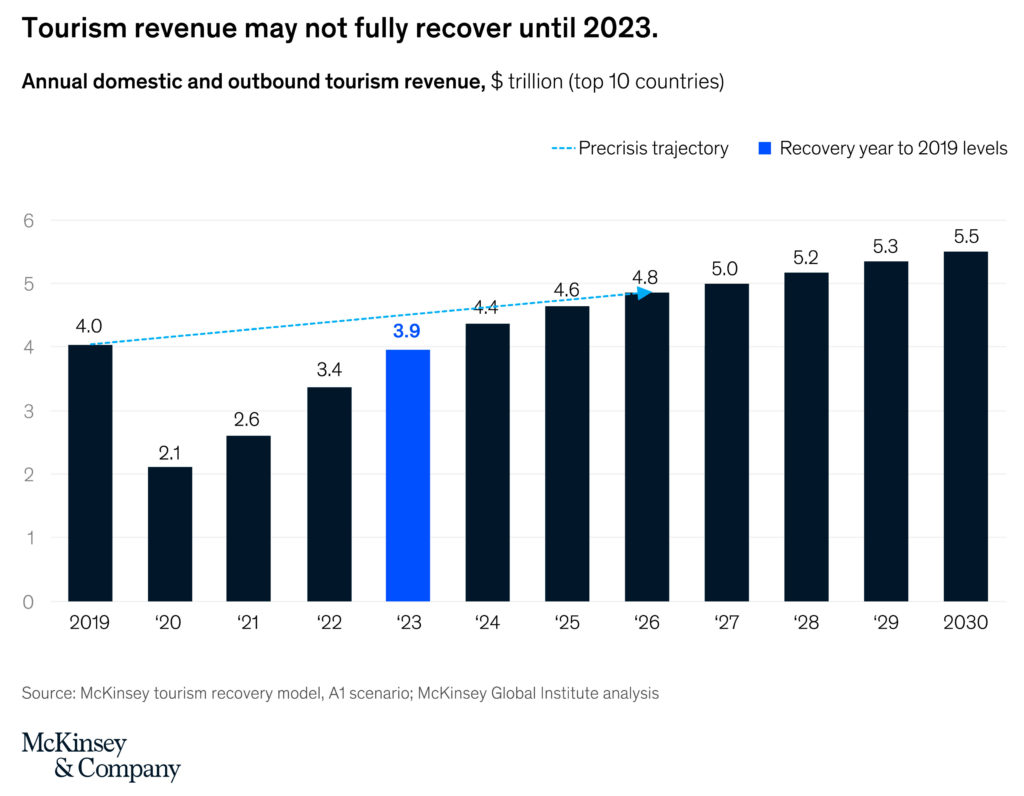Select the '20 bar showing 2.1
Image resolution: width=1024 pixels, height=796 pixels.
pyautogui.click(x=170, y=534)
